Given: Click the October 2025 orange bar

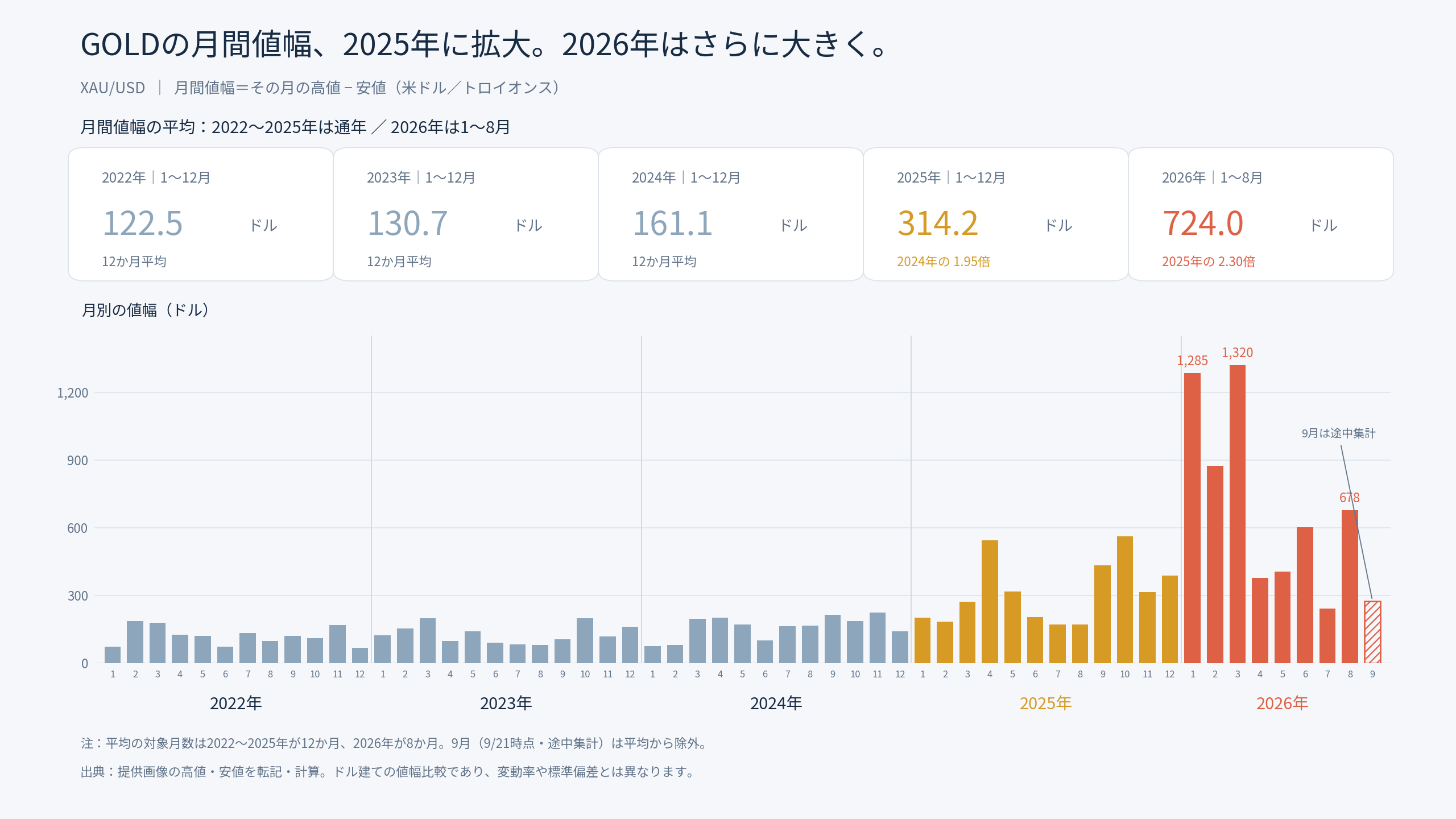Looking at the screenshot, I should pos(1125,599).
